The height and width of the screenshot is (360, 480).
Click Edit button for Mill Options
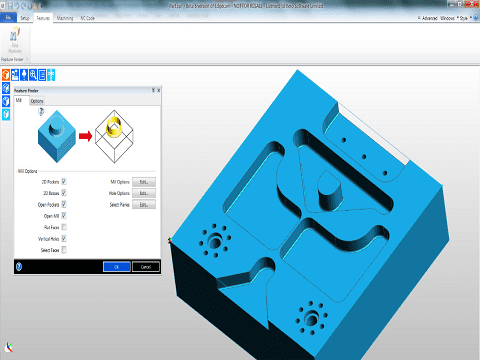[144, 182]
